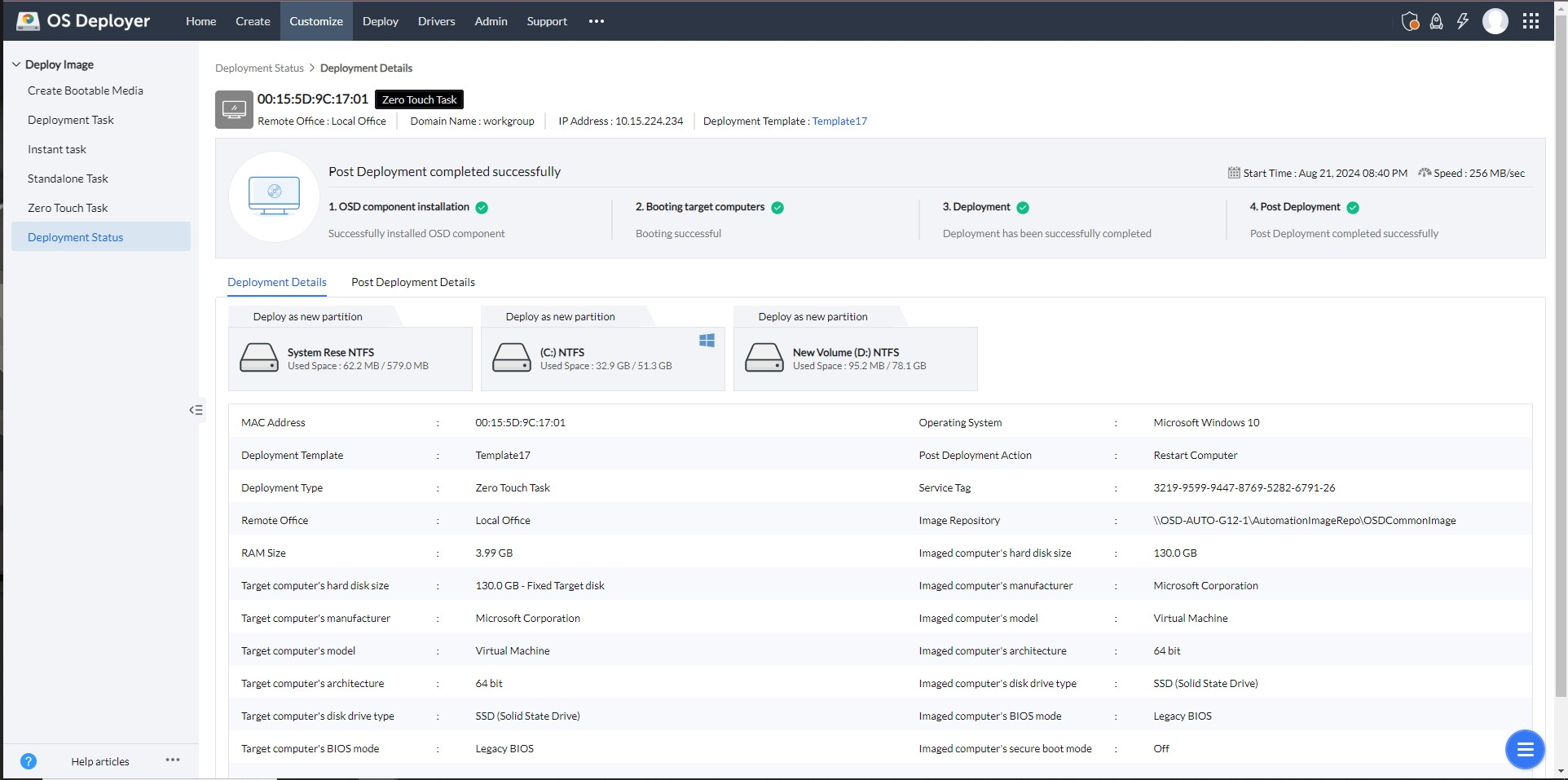Select the Deployment Status sidebar item
1568x780 pixels.
[x=75, y=237]
